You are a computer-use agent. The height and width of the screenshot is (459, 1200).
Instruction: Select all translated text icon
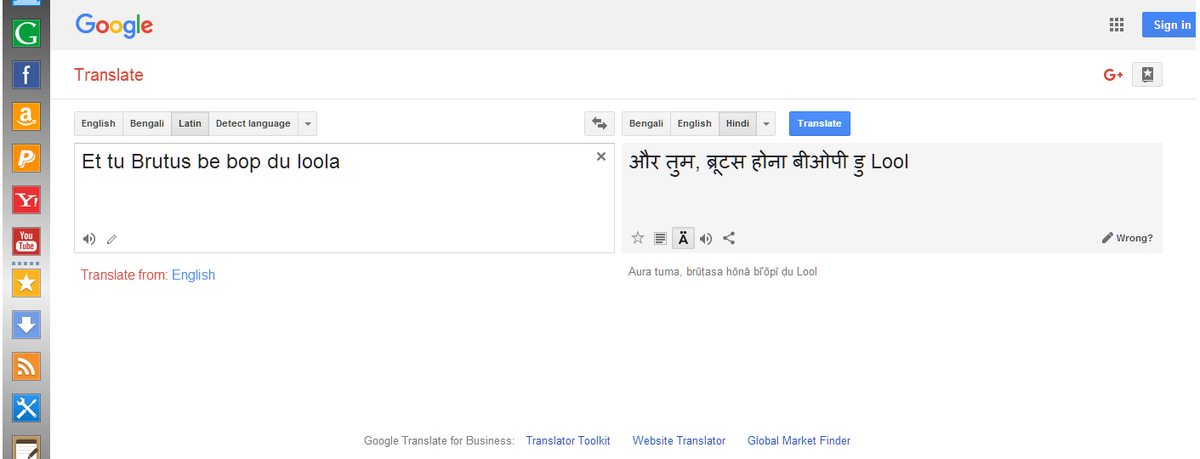click(x=660, y=238)
